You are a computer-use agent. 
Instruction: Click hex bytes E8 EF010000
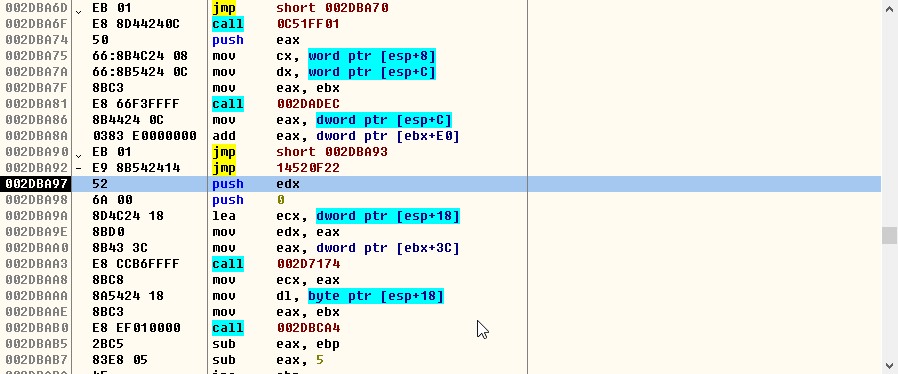(136, 328)
